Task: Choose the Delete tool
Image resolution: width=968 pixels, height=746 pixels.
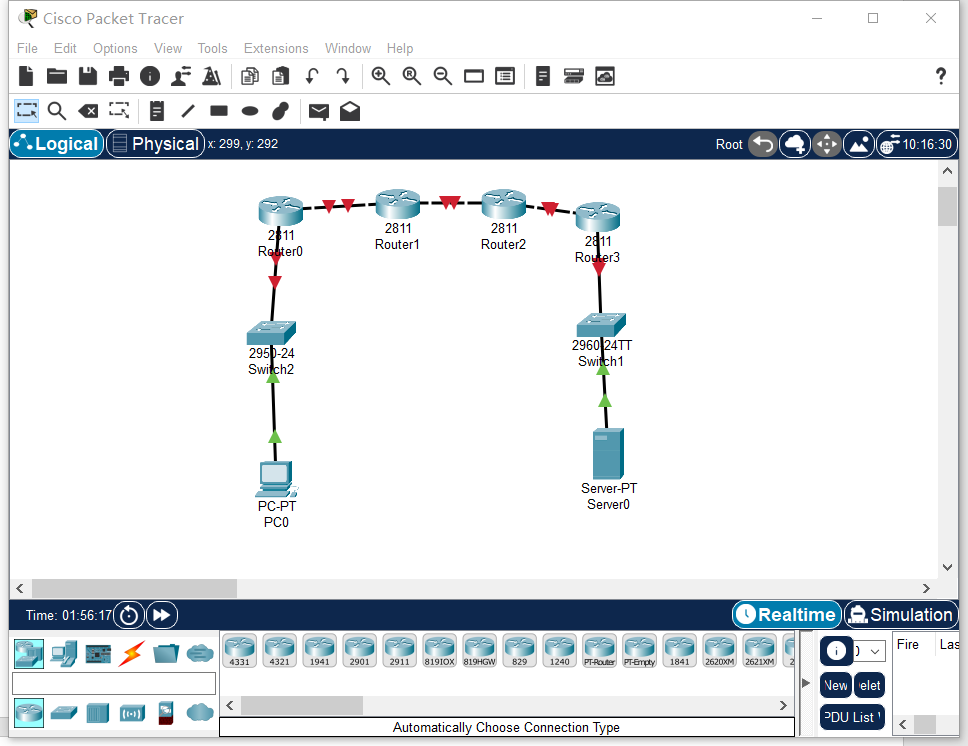Action: click(88, 111)
